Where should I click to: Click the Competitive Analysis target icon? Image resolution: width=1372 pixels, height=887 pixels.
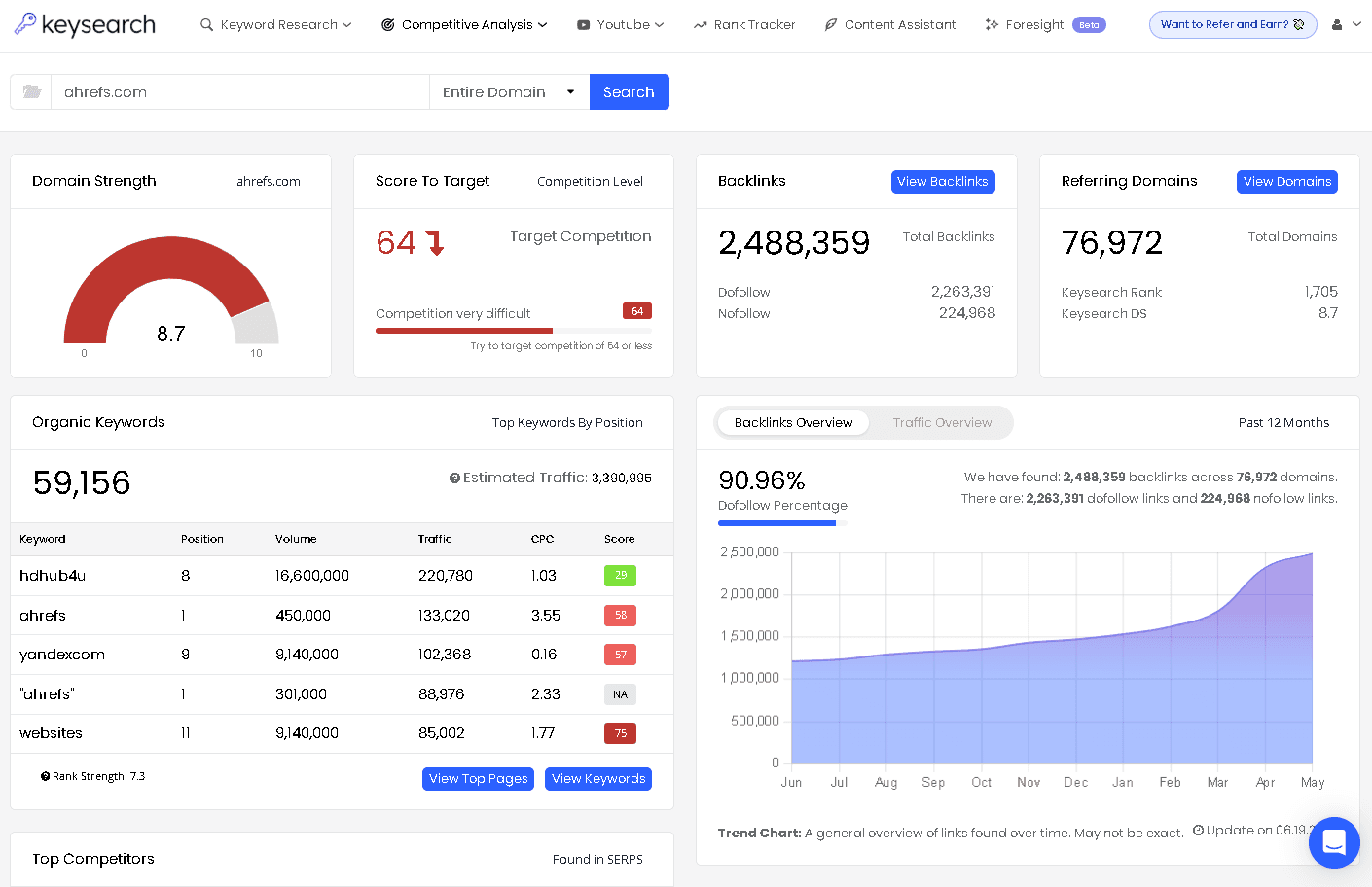click(387, 24)
